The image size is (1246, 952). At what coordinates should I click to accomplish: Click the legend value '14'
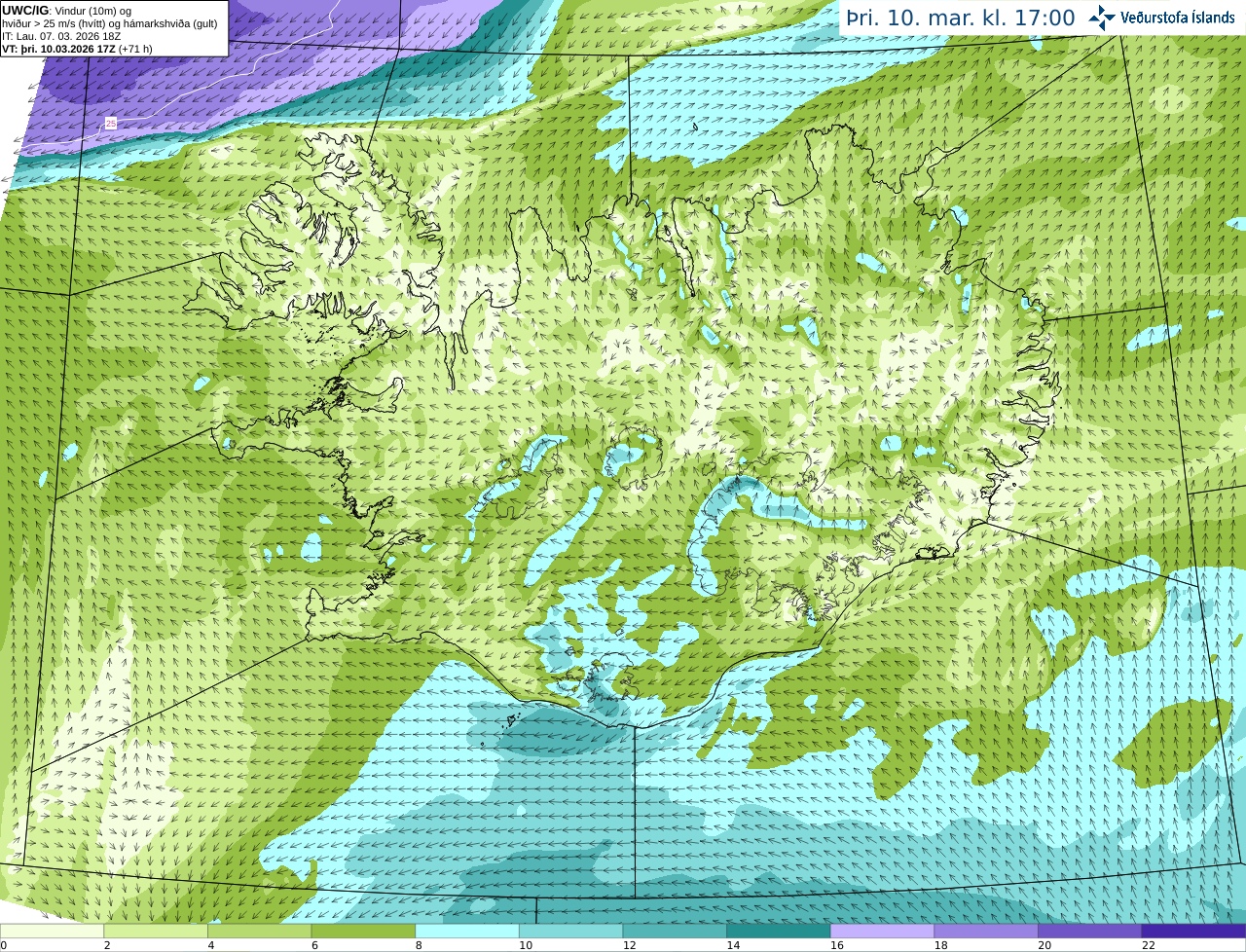coord(733,945)
